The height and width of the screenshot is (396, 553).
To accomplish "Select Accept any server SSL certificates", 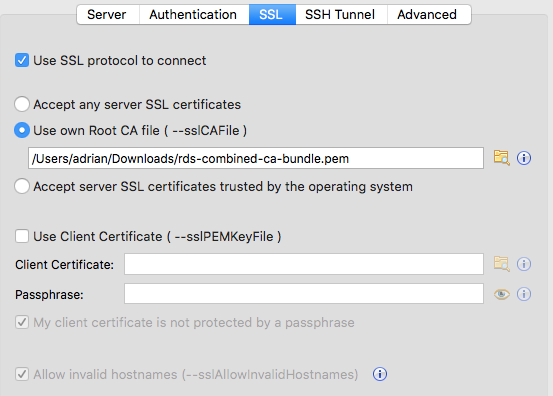I will click(22, 104).
